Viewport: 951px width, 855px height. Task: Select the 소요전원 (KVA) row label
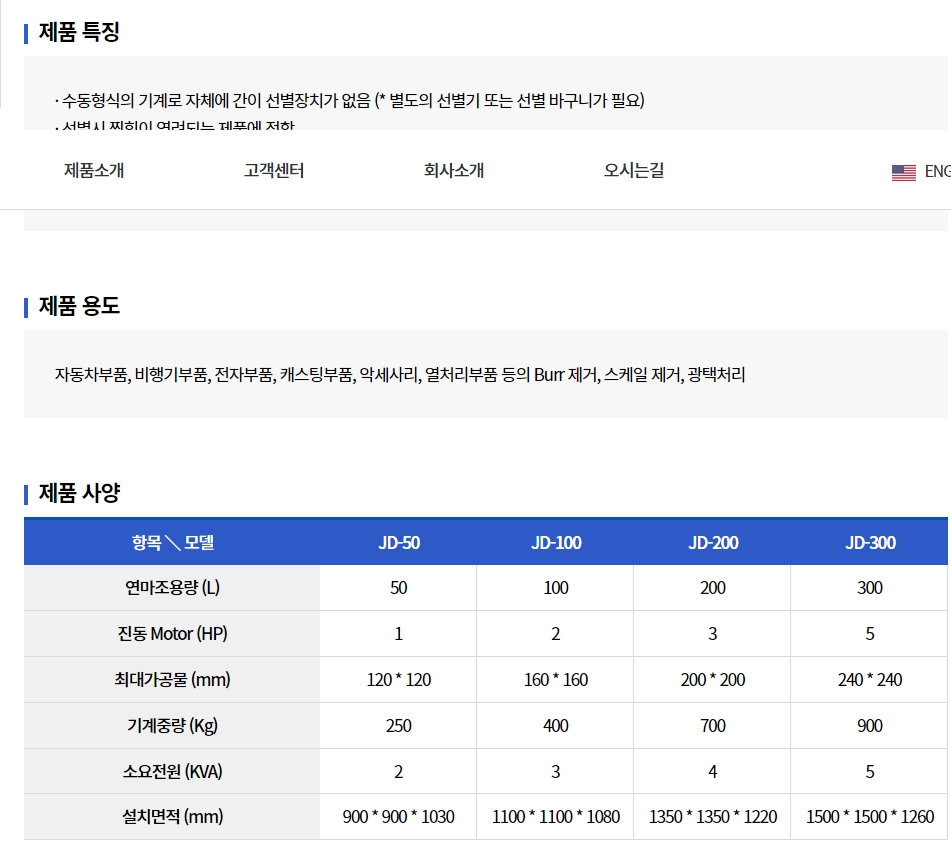tap(173, 771)
